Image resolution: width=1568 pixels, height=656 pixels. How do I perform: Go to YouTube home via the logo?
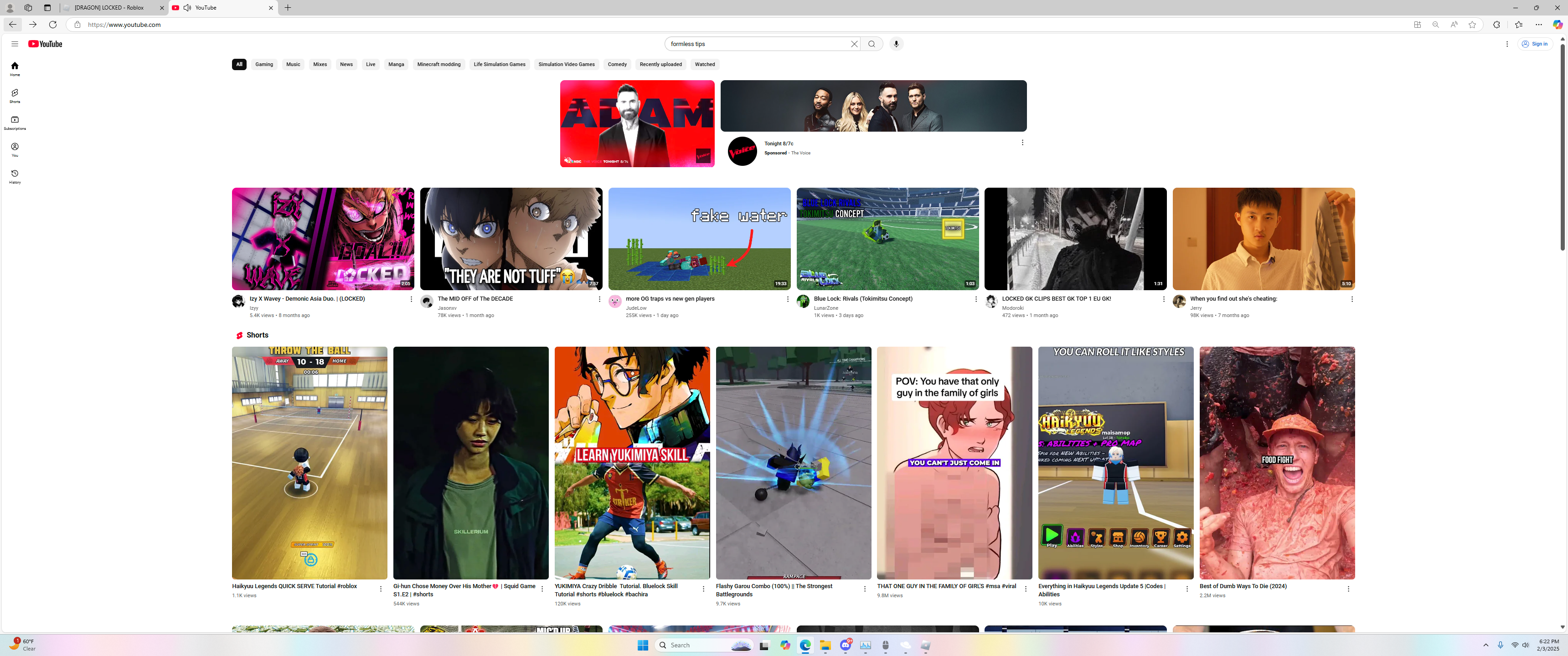[45, 44]
